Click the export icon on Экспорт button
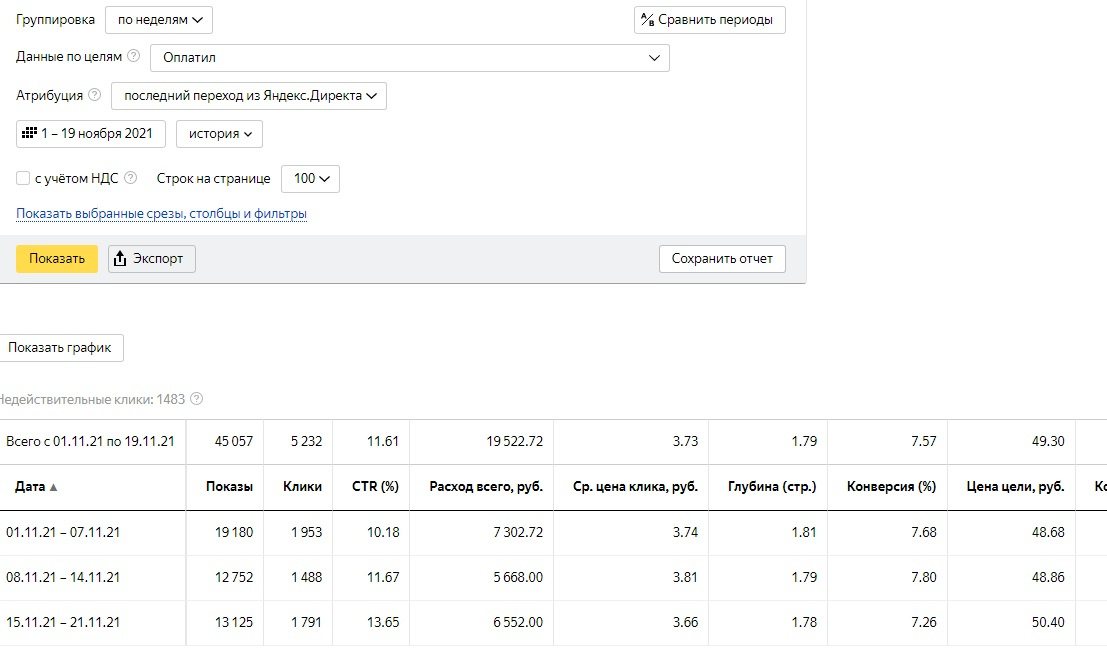 click(x=120, y=259)
